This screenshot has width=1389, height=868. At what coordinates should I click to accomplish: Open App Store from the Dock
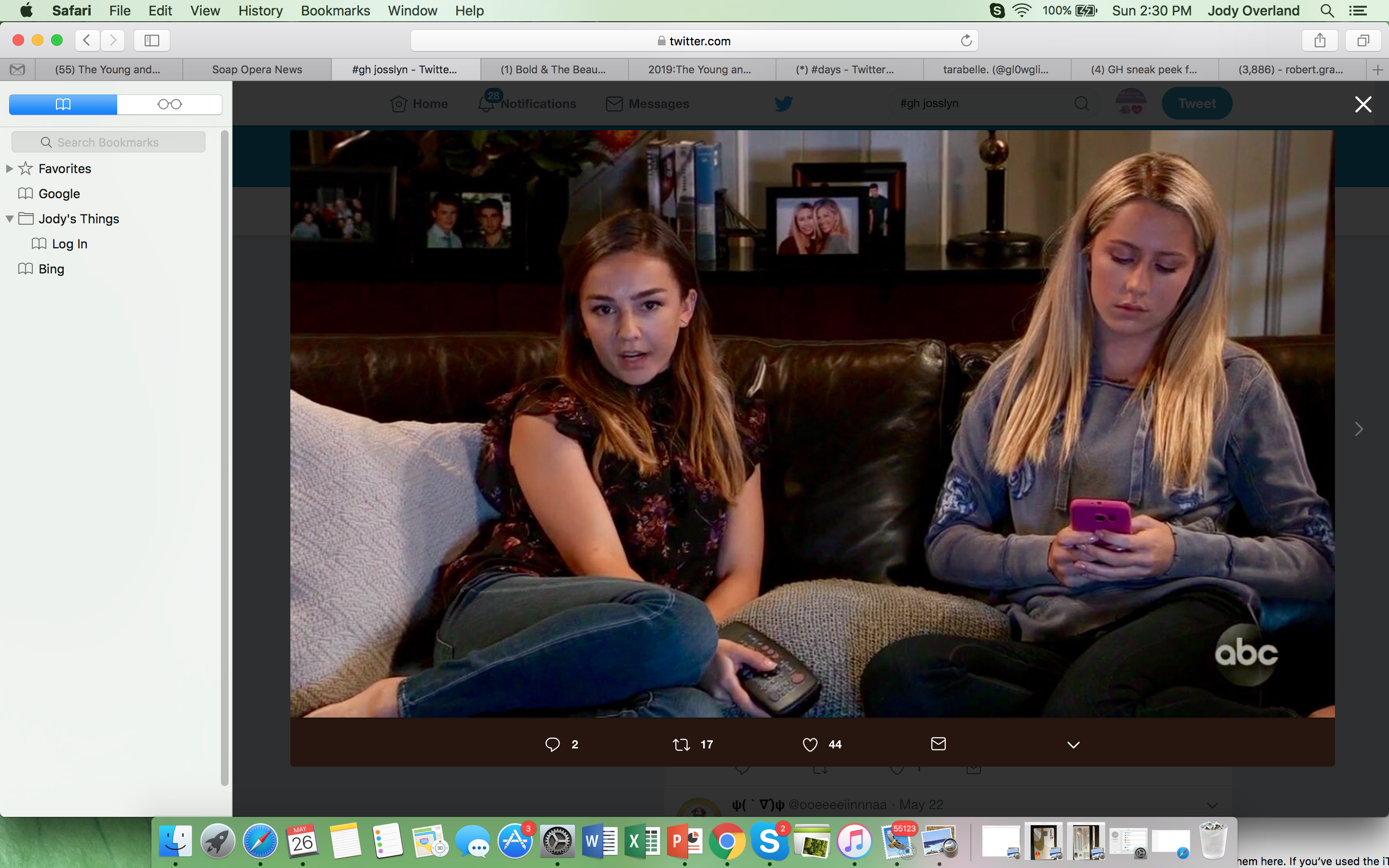tap(515, 841)
